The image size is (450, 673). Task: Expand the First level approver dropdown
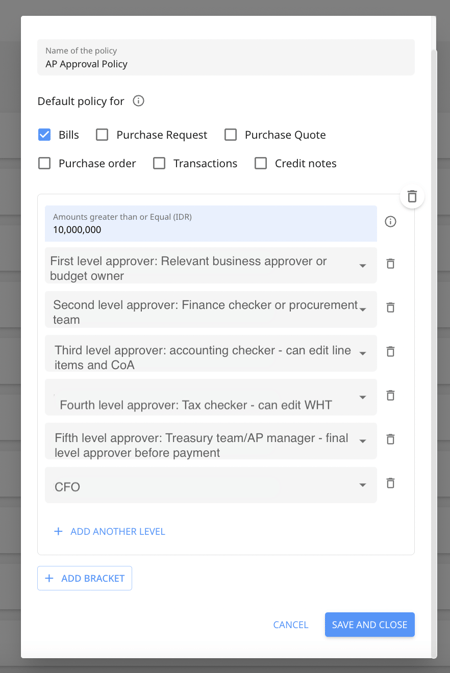(x=211, y=265)
